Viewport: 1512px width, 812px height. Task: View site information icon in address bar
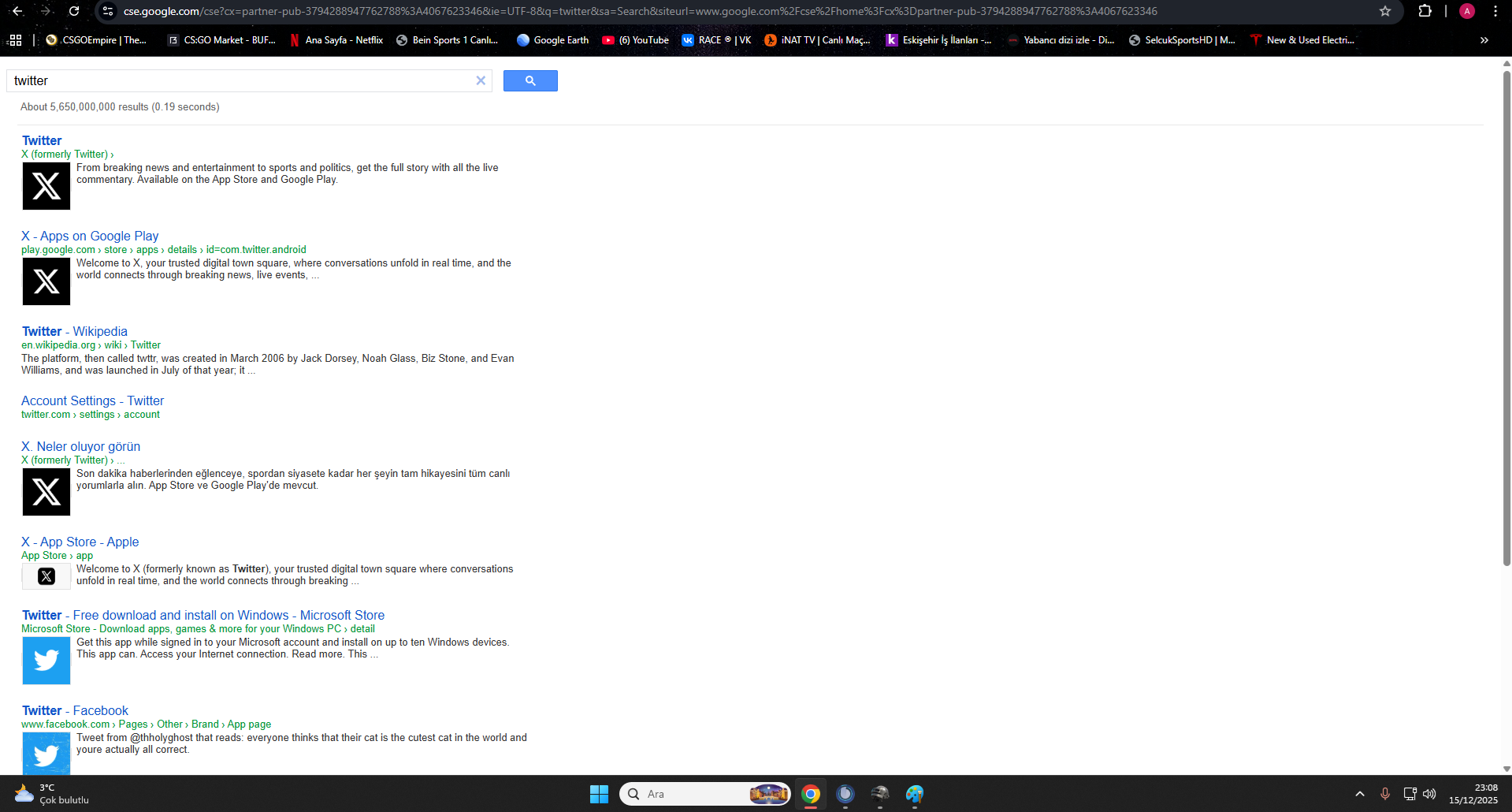click(x=109, y=11)
